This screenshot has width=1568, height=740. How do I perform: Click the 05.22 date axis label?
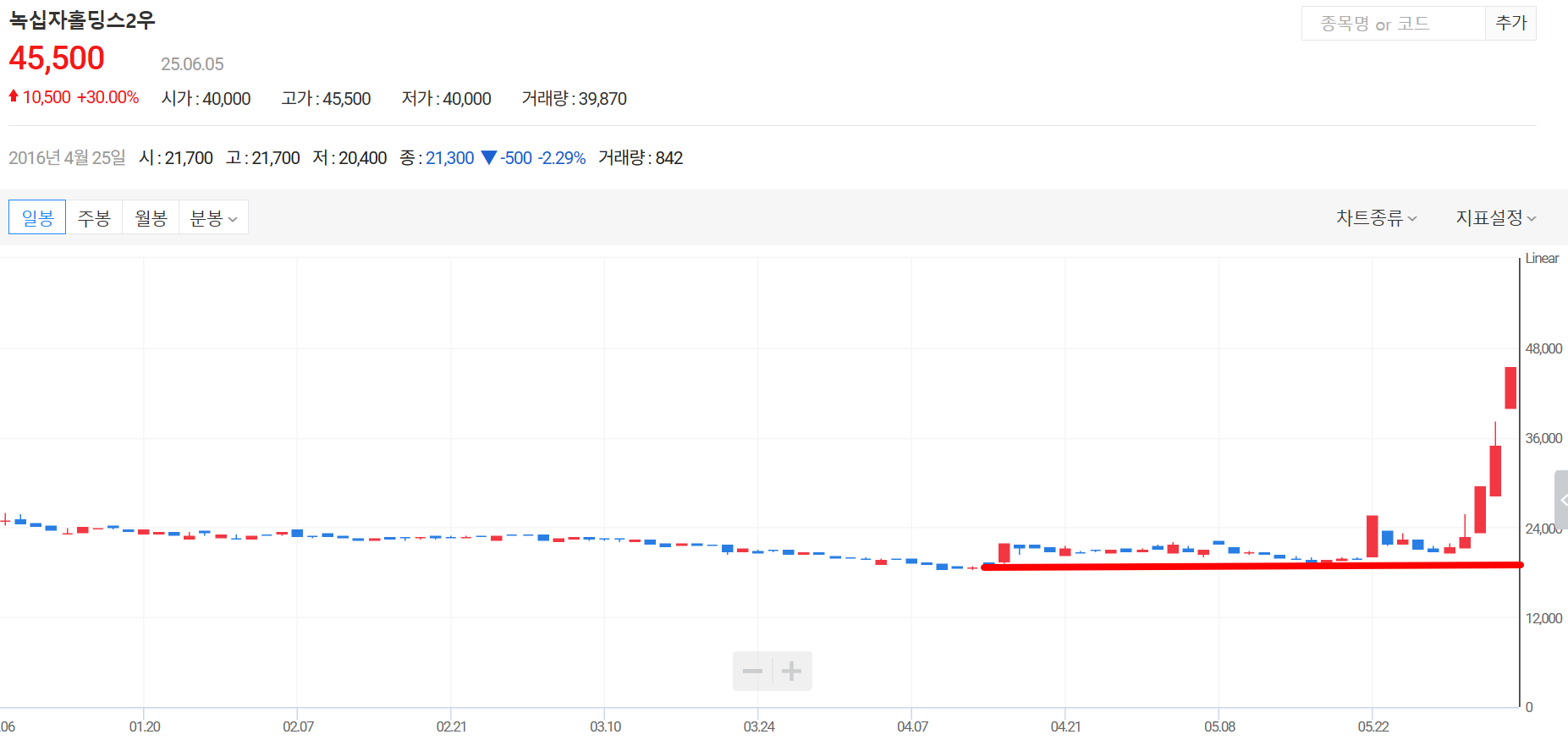pos(1373,726)
